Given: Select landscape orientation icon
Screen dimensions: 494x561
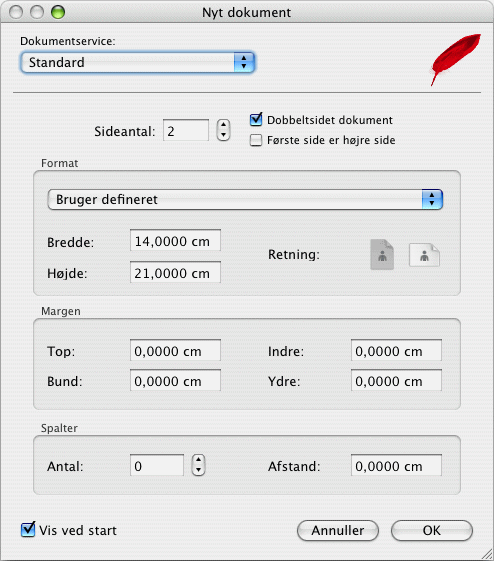Looking at the screenshot, I should 424,255.
